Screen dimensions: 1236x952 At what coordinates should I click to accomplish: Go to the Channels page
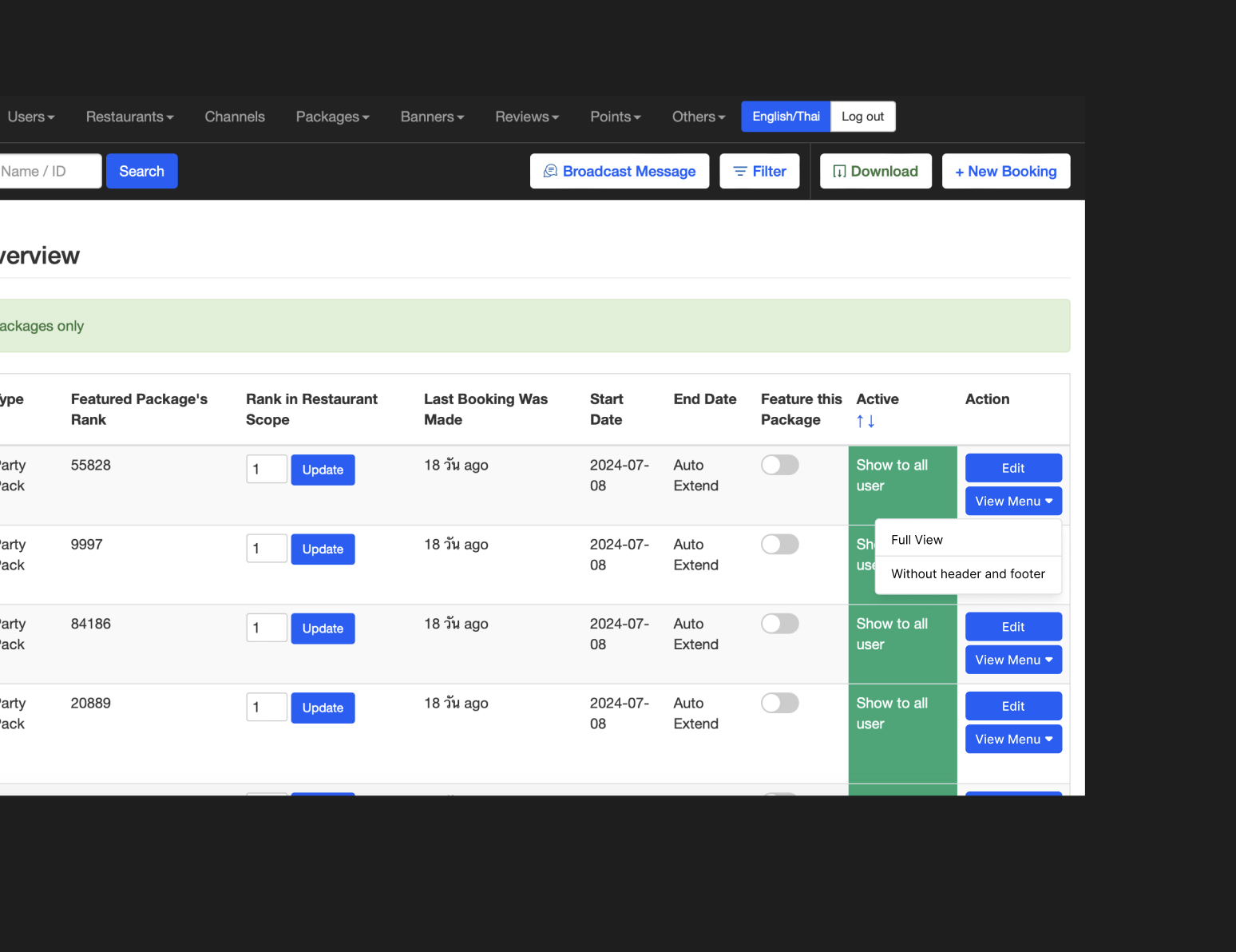click(x=235, y=117)
